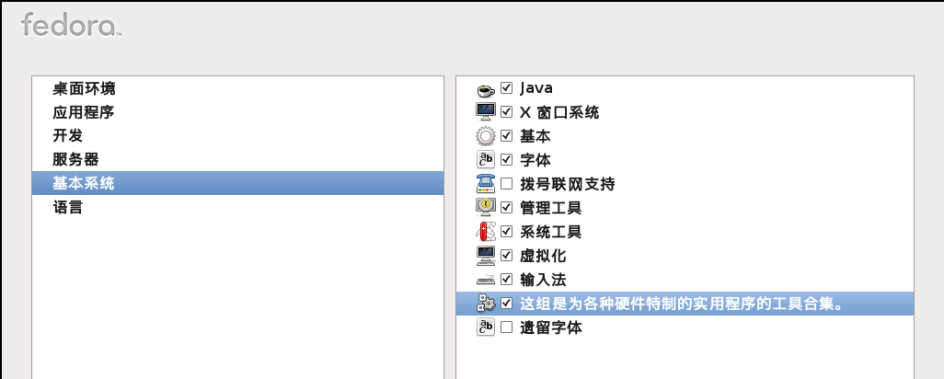This screenshot has width=944, height=379.
Task: Click the X 窗口系统 monitor icon
Action: (x=485, y=112)
